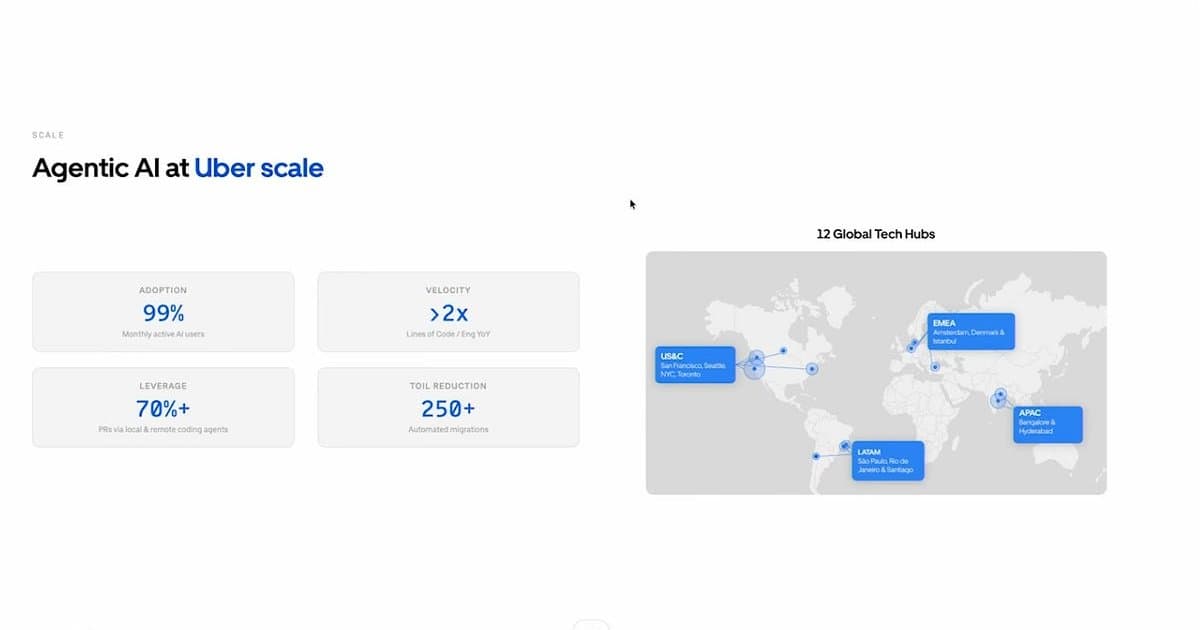Viewport: 1200px width, 630px height.
Task: Click the ADOPTION card label
Action: pyautogui.click(x=163, y=290)
